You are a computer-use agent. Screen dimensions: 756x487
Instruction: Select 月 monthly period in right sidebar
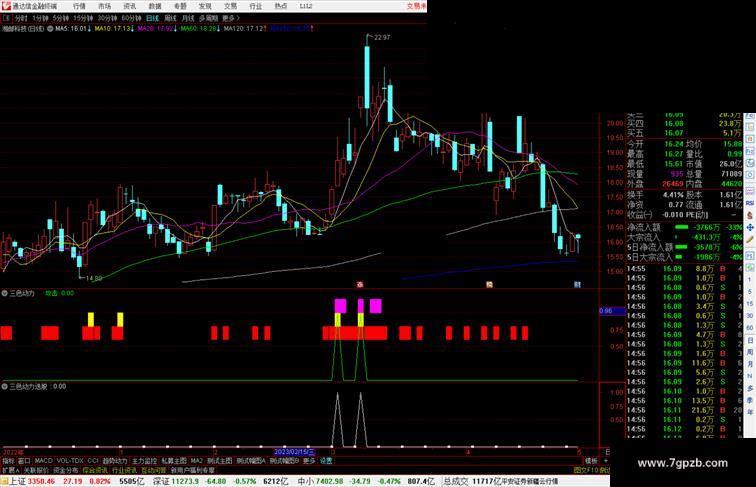coord(750,364)
